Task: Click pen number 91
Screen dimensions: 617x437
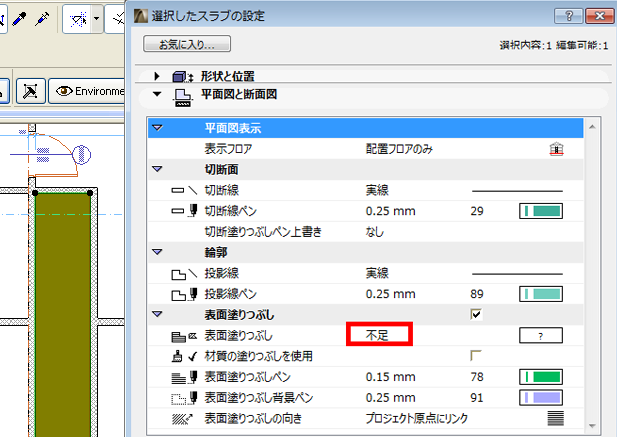Action: tap(477, 398)
